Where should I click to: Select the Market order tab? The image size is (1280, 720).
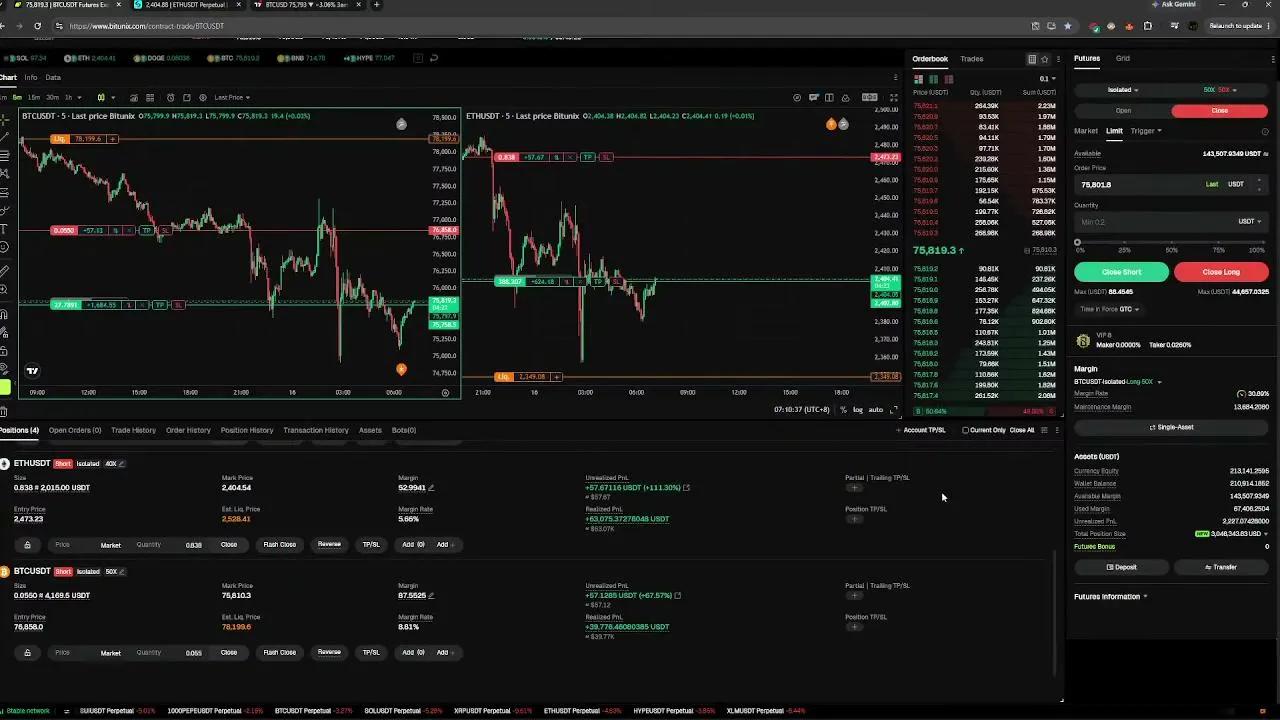(x=1086, y=131)
